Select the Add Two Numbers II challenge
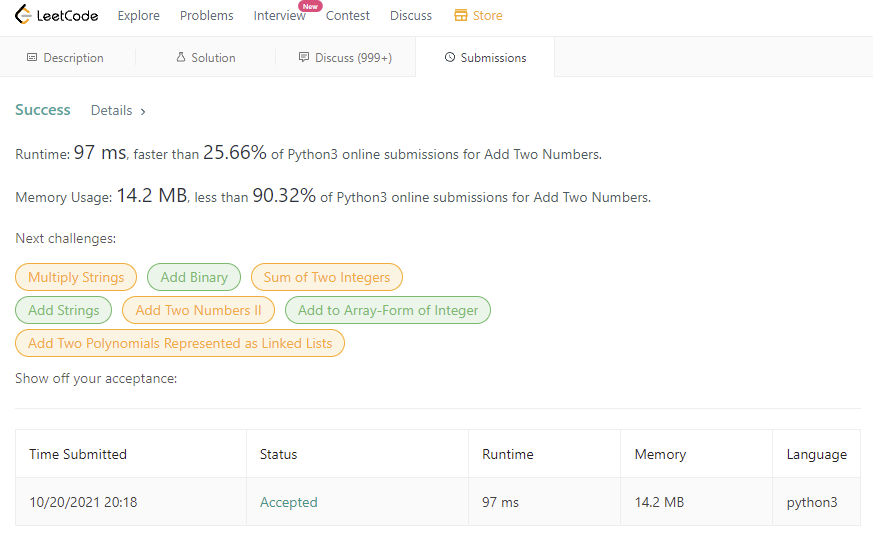 (198, 310)
